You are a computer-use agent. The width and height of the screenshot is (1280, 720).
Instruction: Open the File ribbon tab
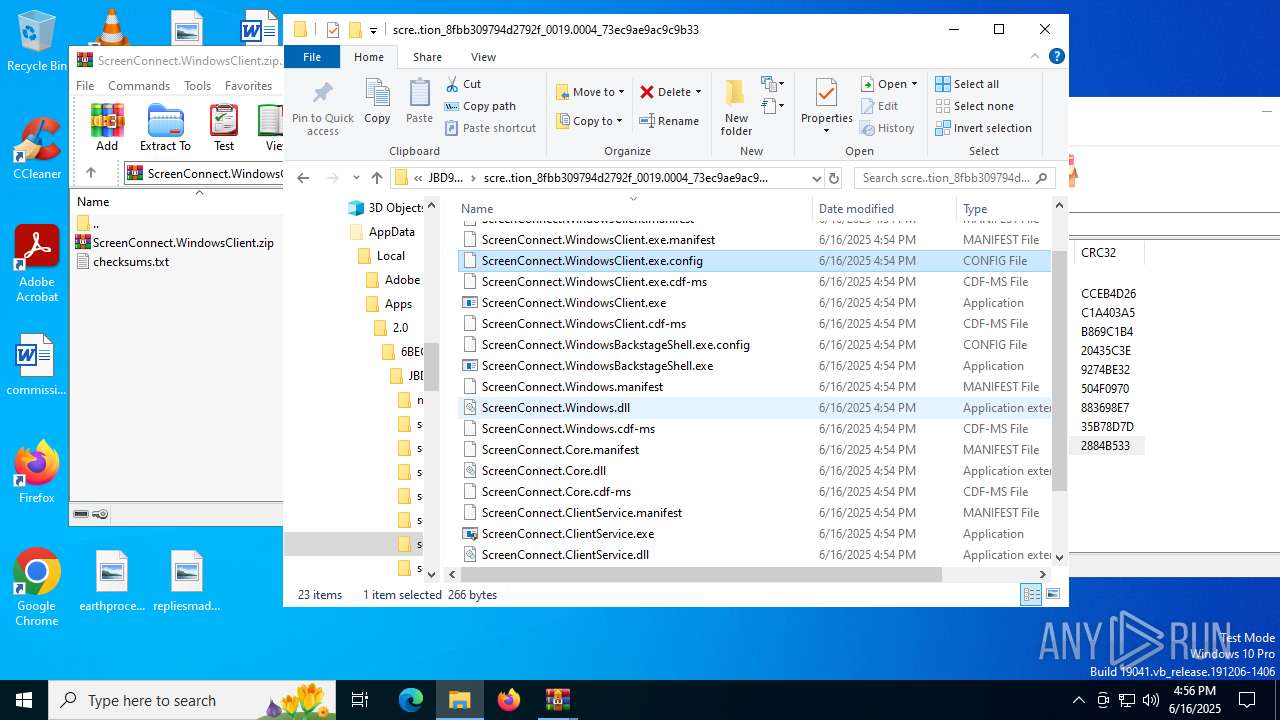point(312,57)
